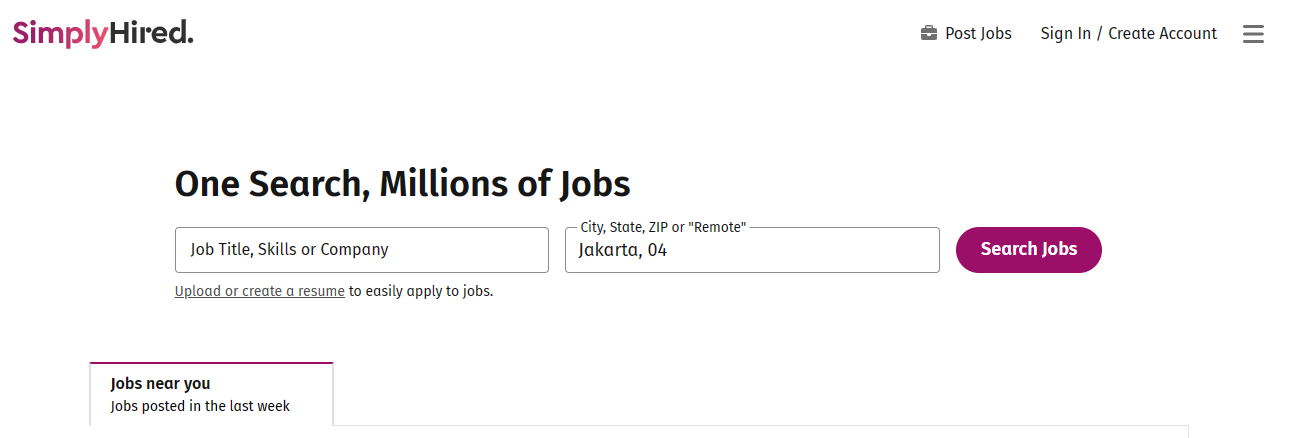1300x438 pixels.
Task: Click the pink "Simply" part of the logo
Action: (x=60, y=34)
